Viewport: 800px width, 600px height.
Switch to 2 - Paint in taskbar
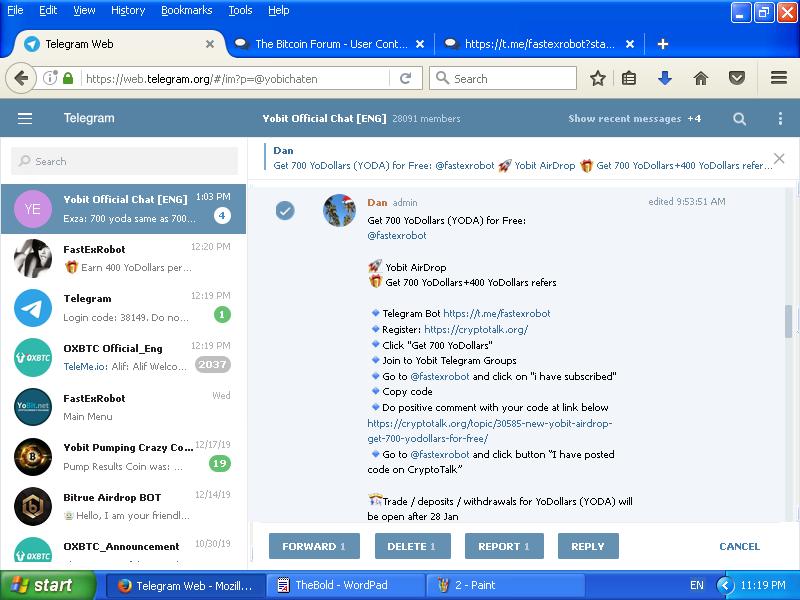pos(505,585)
